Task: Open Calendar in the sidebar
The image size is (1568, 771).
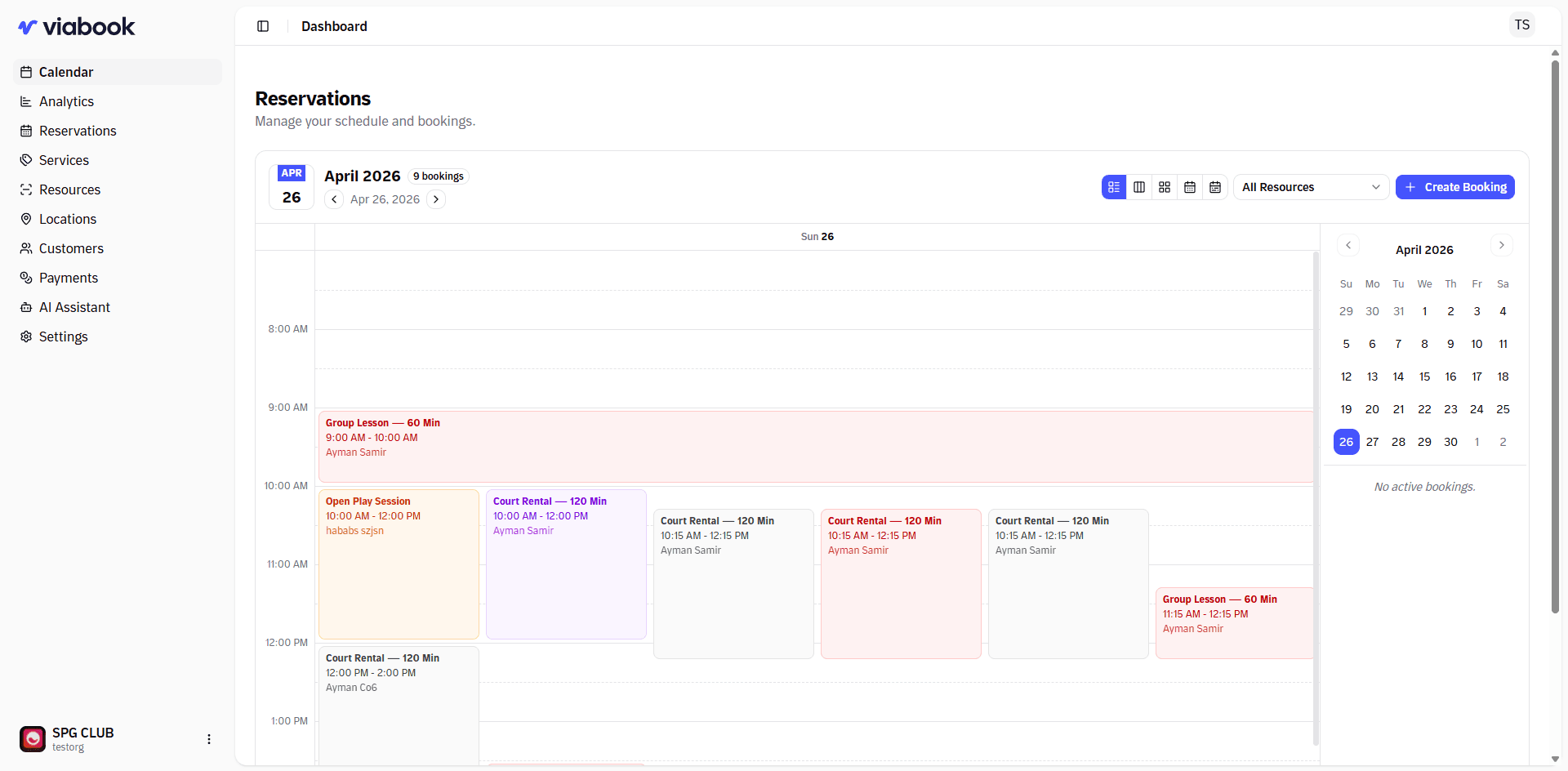Action: click(118, 72)
